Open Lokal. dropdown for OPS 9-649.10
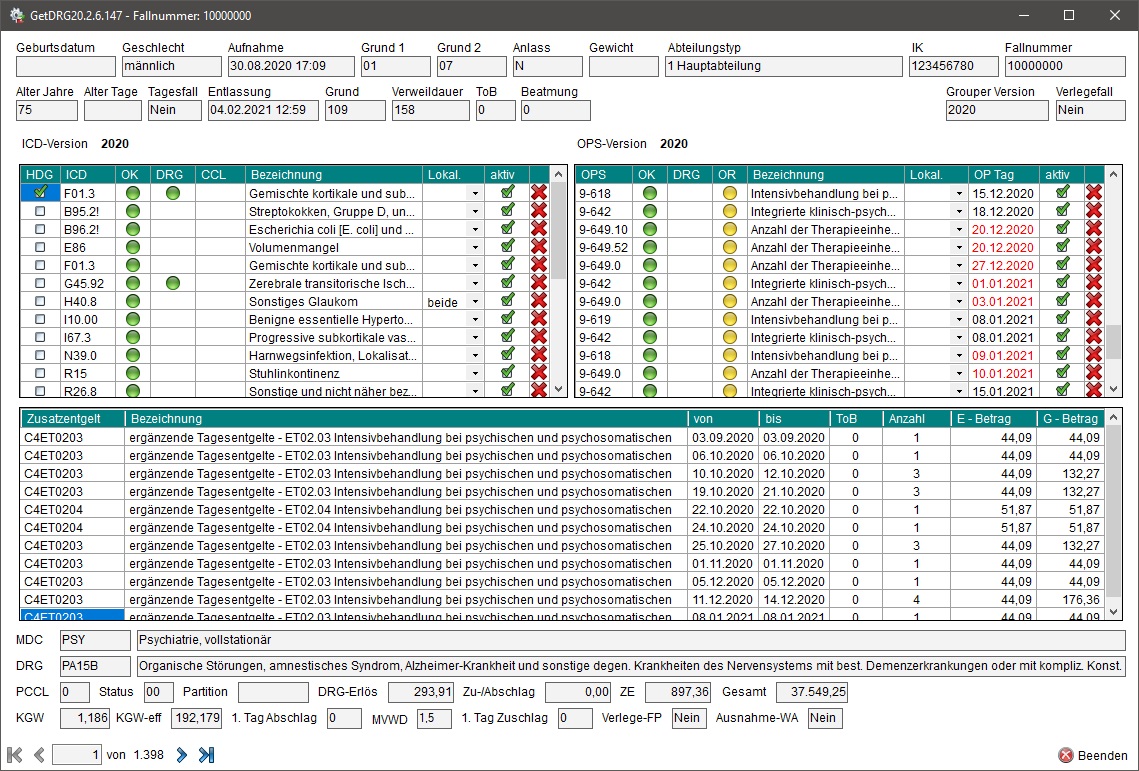Image resolution: width=1139 pixels, height=771 pixels. coord(959,230)
